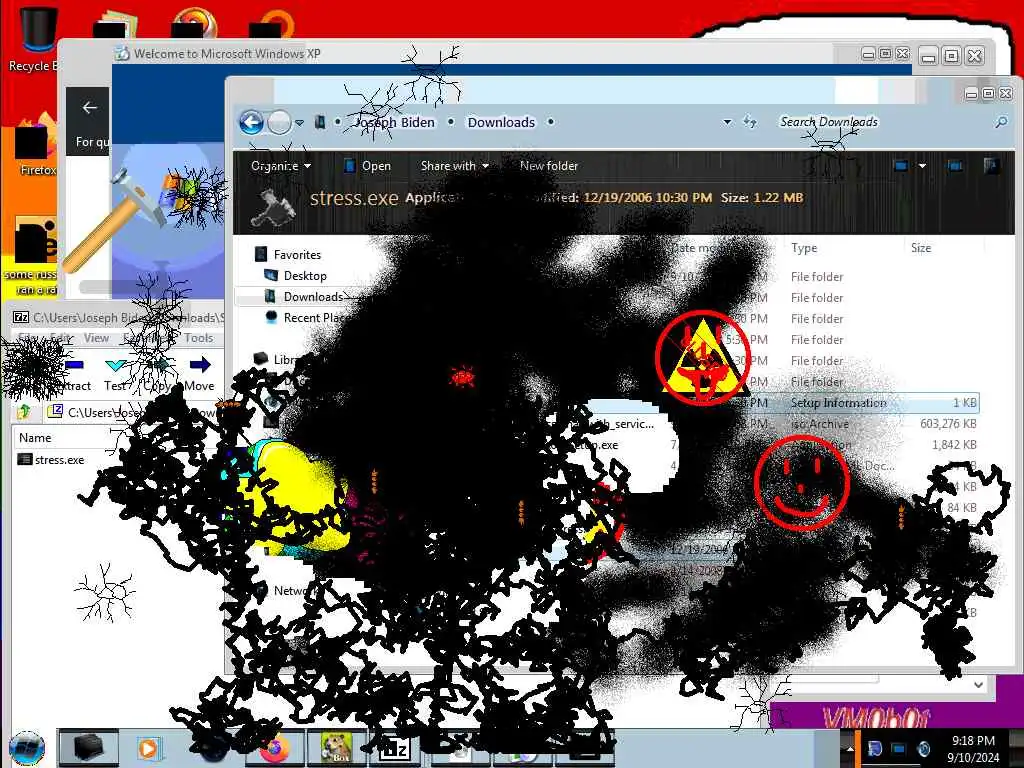1024x768 pixels.
Task: Click the Extract icon in 7-Zip toolbar
Action: tap(74, 374)
